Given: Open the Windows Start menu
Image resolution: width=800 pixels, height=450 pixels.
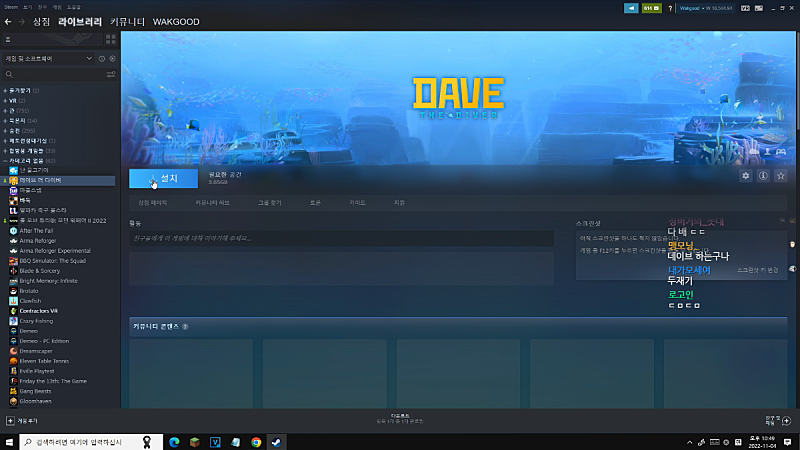Looking at the screenshot, I should pos(9,442).
